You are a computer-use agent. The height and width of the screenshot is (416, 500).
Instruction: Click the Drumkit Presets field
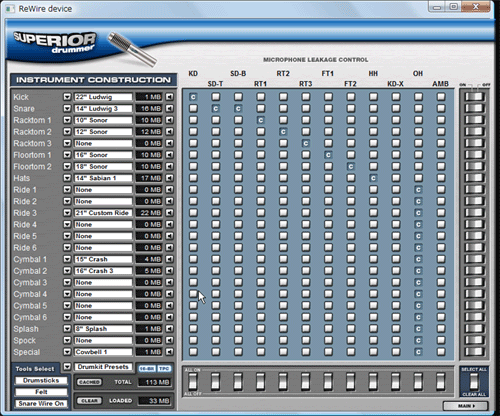coord(103,367)
